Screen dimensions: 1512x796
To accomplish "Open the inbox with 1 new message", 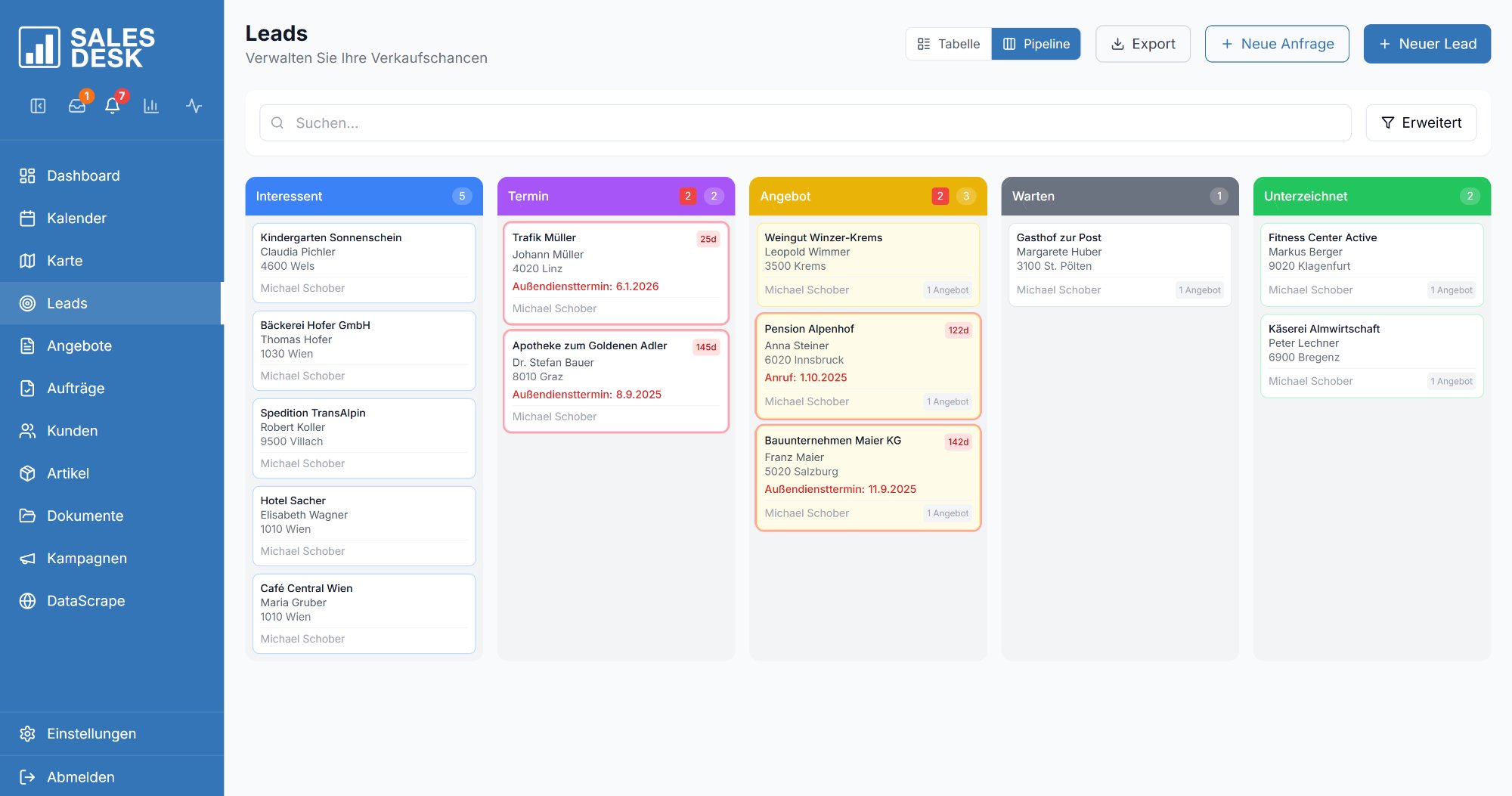I will (x=77, y=106).
